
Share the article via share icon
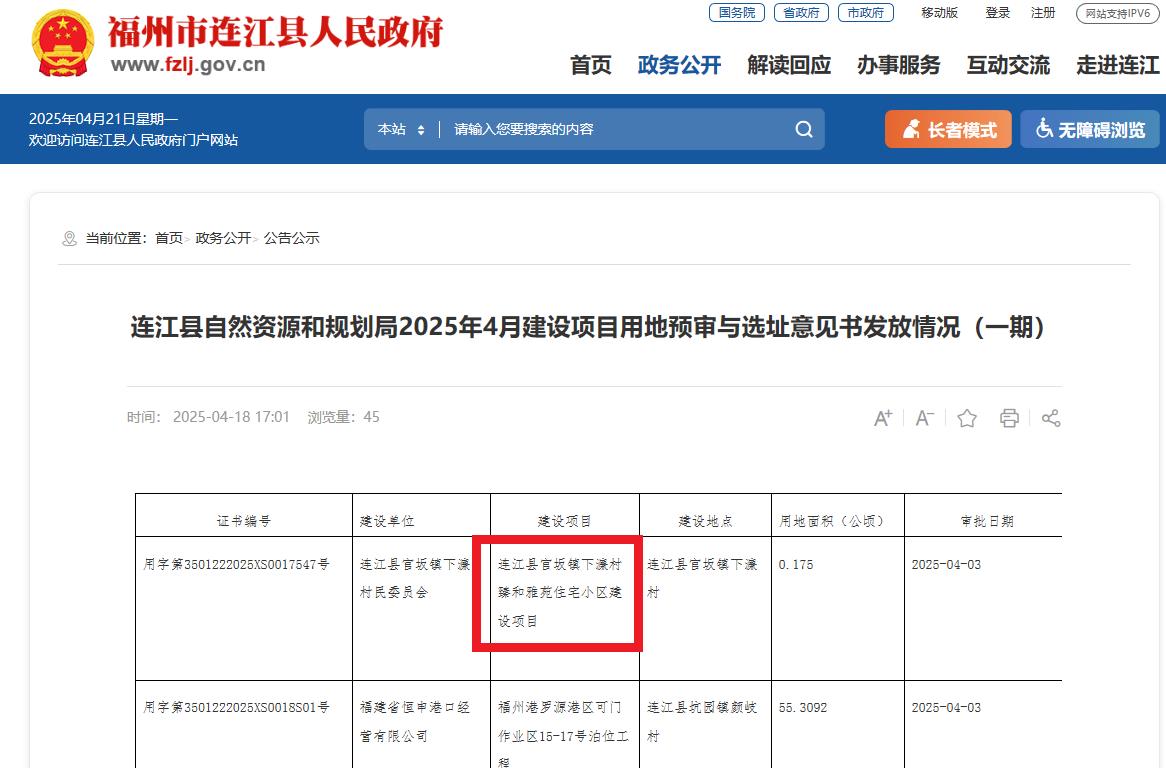[1051, 418]
